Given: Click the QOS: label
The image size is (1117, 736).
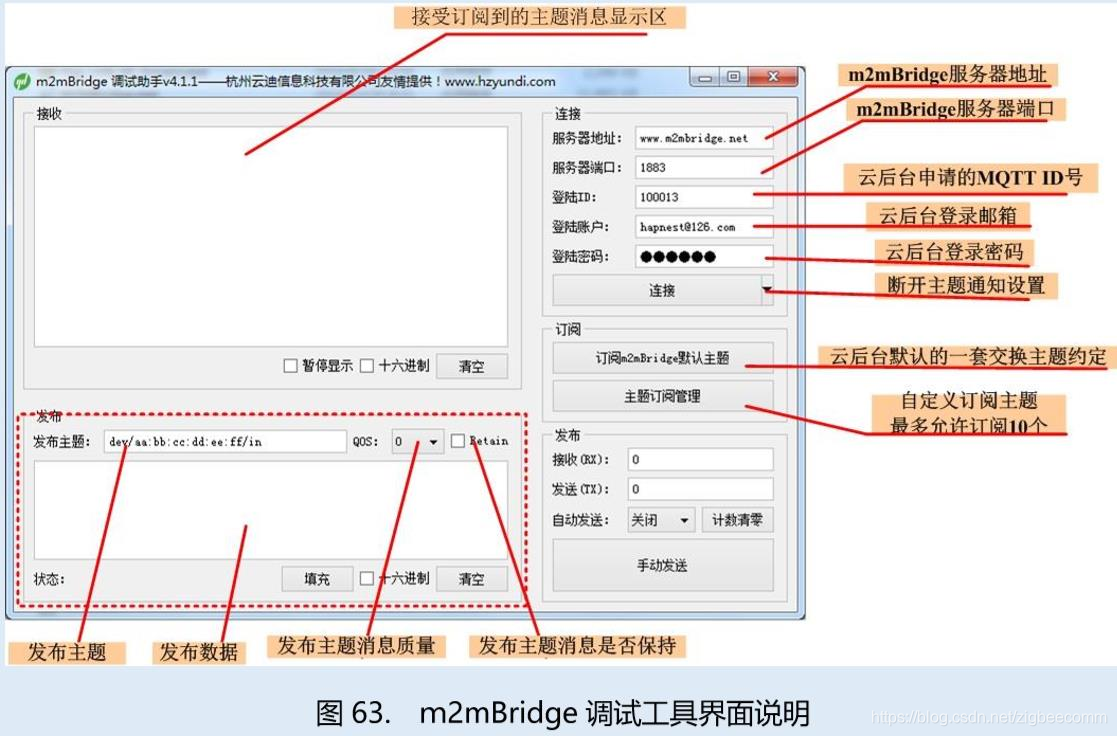Looking at the screenshot, I should point(365,442).
